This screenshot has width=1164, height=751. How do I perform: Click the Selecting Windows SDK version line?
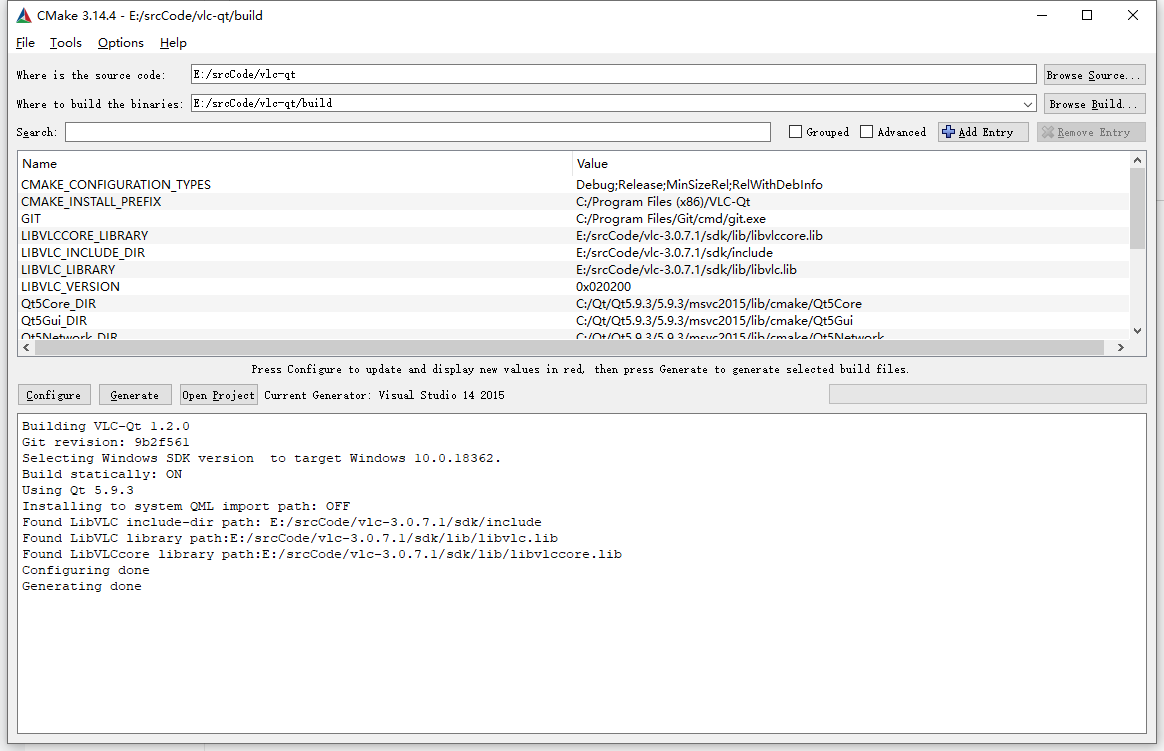(261, 459)
